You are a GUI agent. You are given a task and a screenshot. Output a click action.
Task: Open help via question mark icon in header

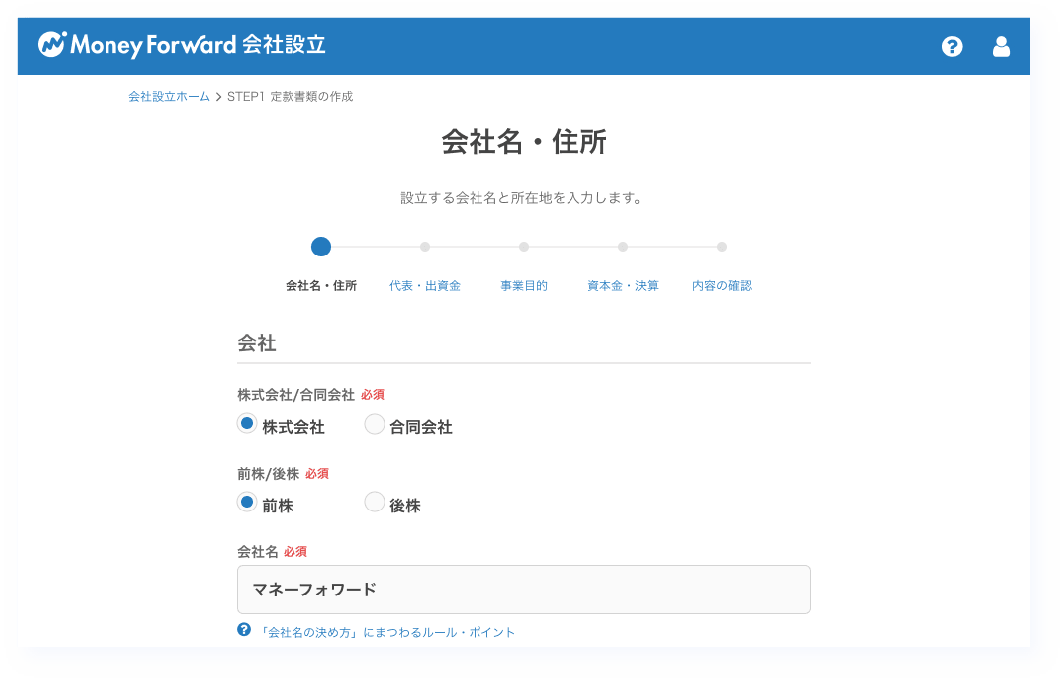tap(952, 46)
